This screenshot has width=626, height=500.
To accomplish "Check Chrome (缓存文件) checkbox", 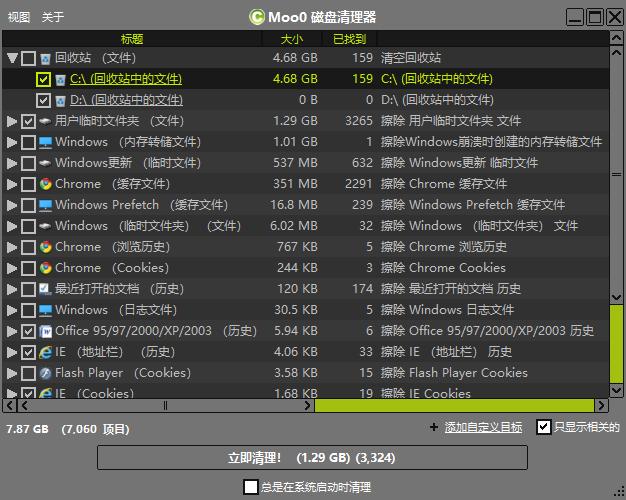I will [x=28, y=184].
